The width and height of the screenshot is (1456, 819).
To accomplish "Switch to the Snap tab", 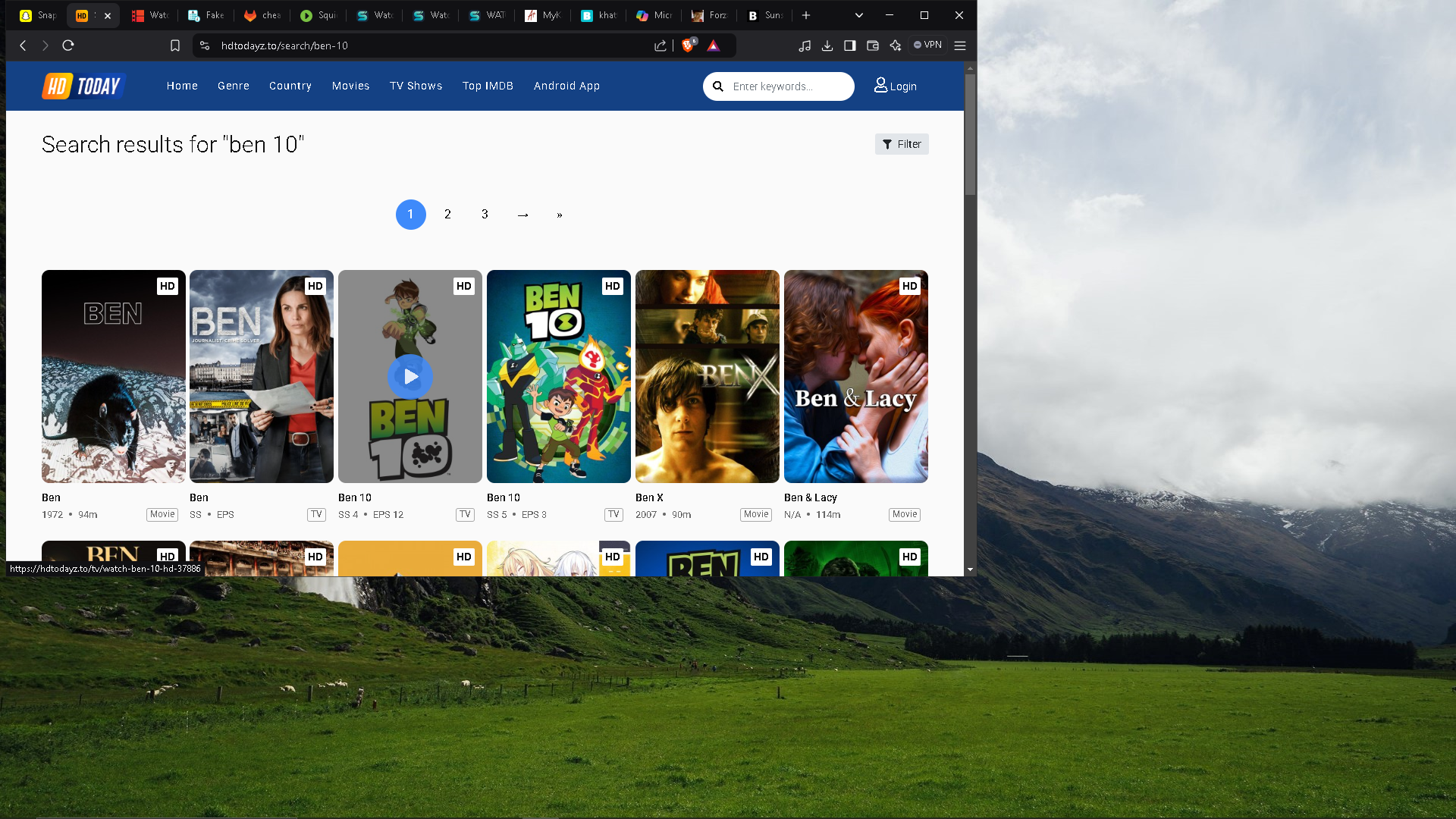I will click(x=38, y=15).
